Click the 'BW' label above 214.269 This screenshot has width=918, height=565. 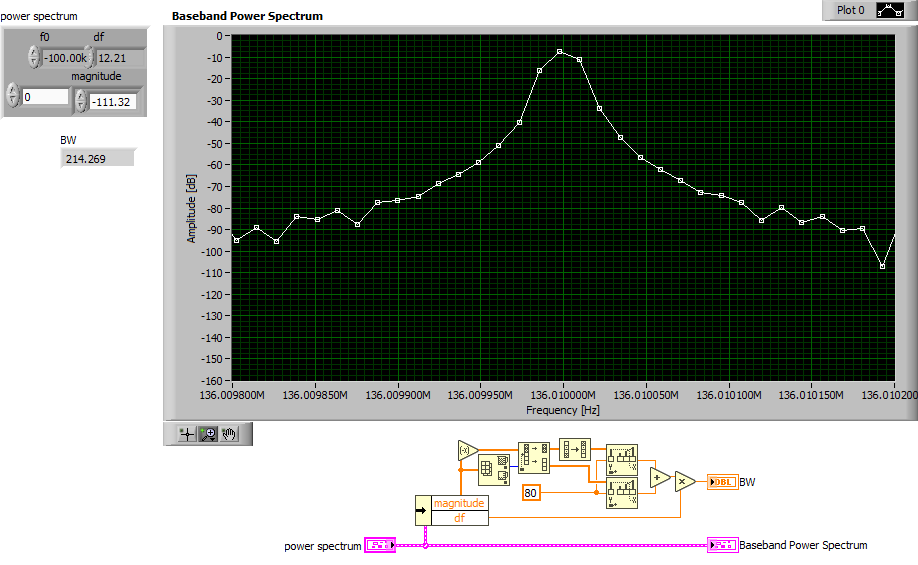coord(68,140)
